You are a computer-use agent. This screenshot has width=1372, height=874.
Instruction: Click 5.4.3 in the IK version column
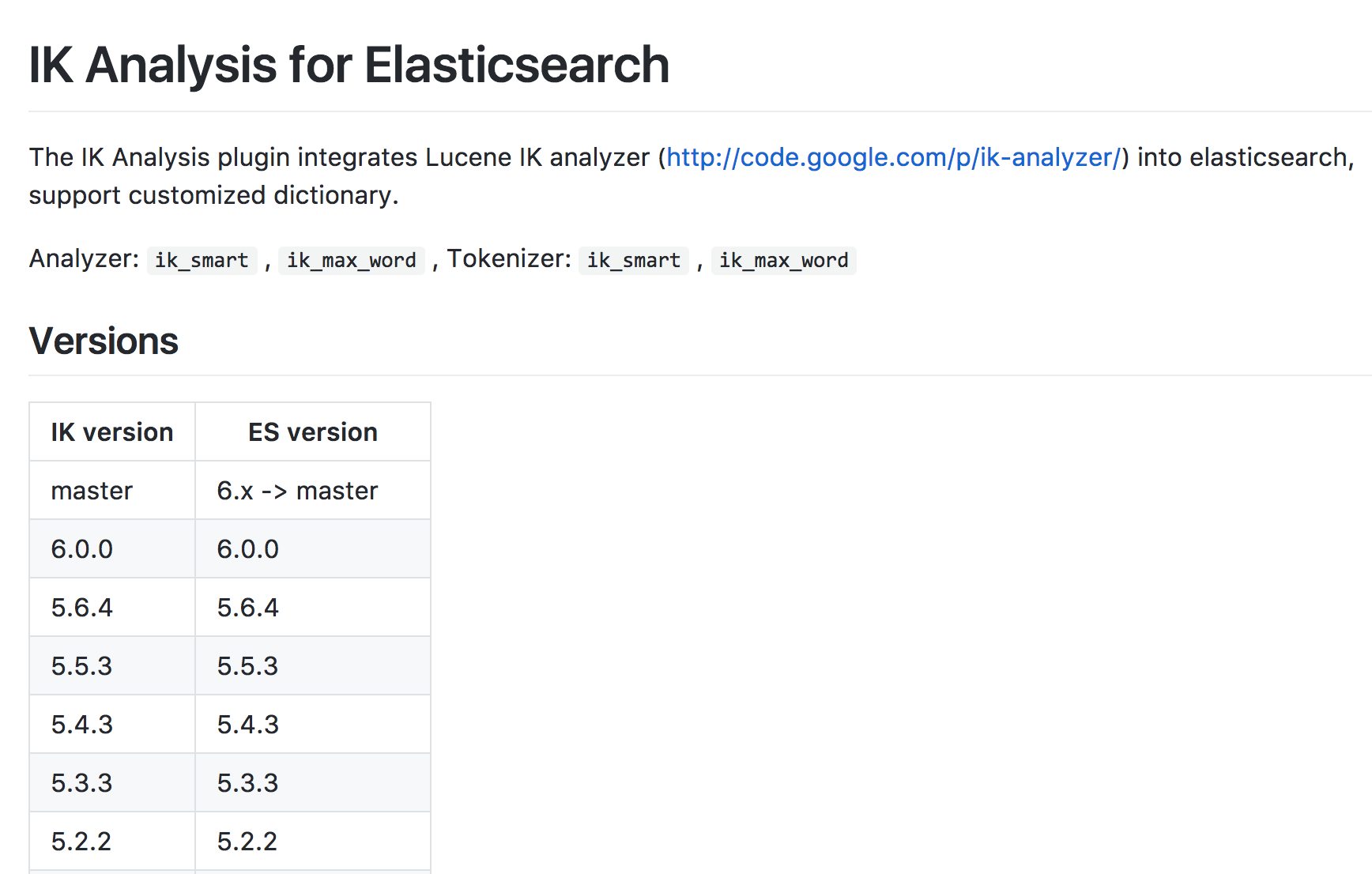point(112,725)
